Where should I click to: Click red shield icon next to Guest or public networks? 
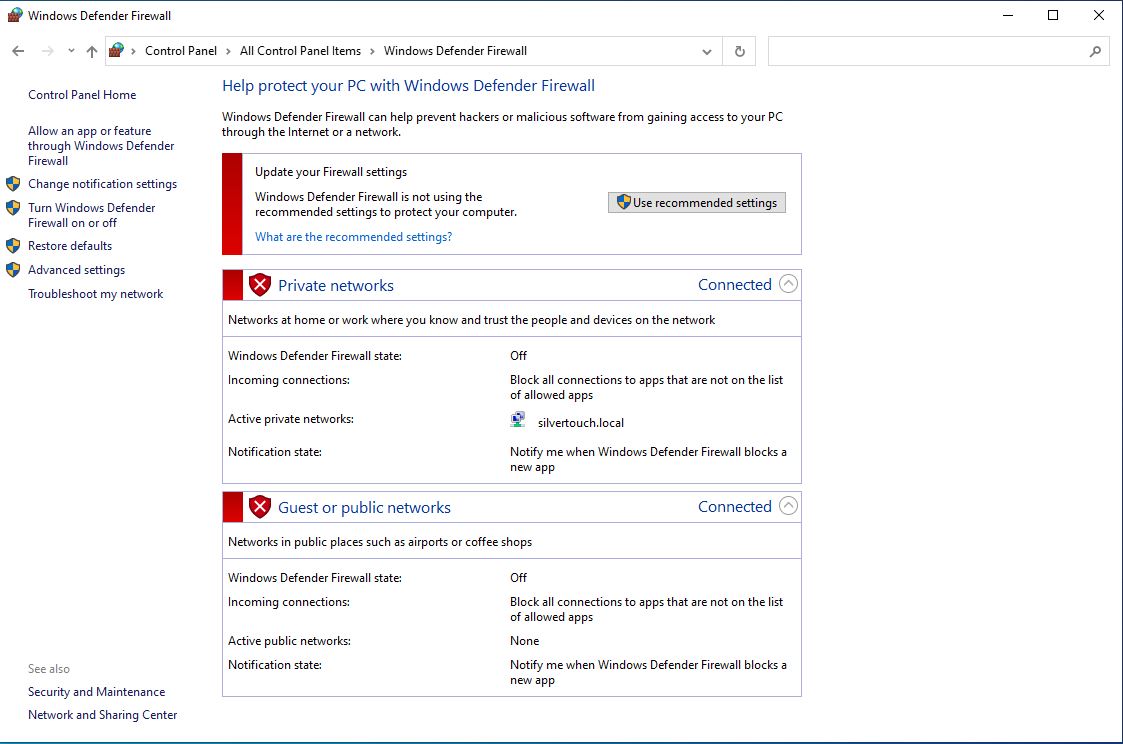click(x=260, y=507)
